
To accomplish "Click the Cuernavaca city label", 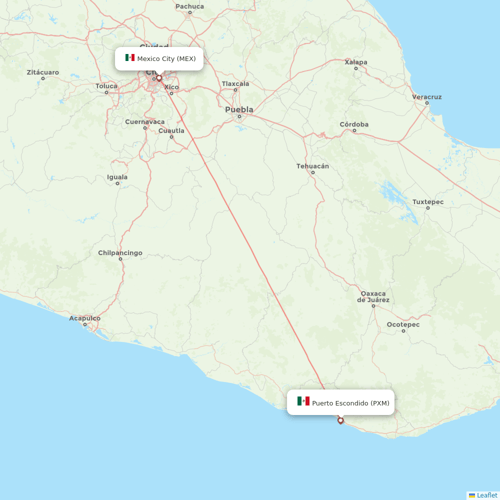I will coord(145,122).
